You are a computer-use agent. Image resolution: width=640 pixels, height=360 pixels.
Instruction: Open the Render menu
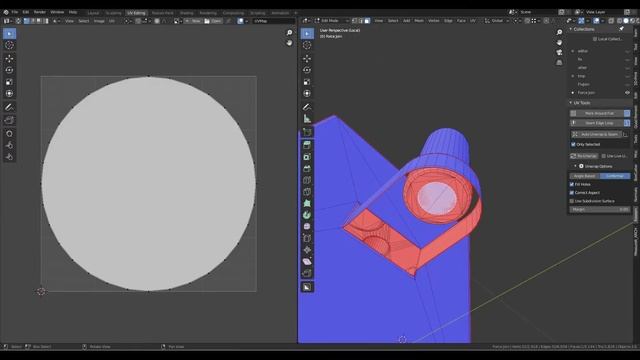(40, 12)
